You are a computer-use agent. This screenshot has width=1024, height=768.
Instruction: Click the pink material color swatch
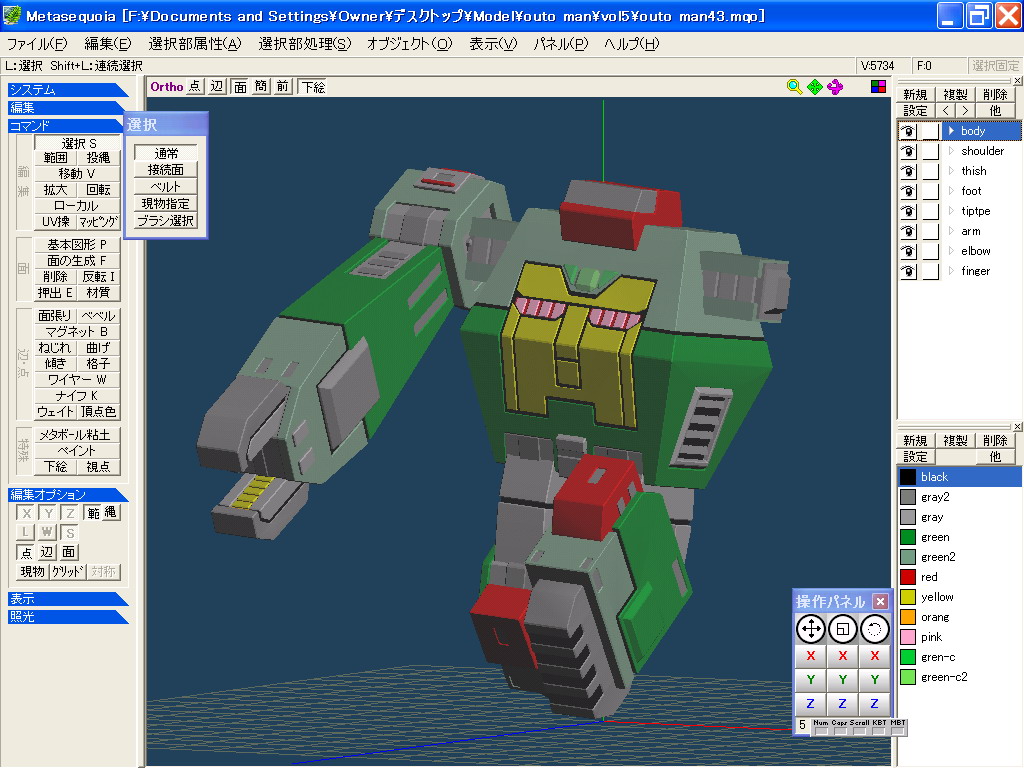tap(908, 637)
